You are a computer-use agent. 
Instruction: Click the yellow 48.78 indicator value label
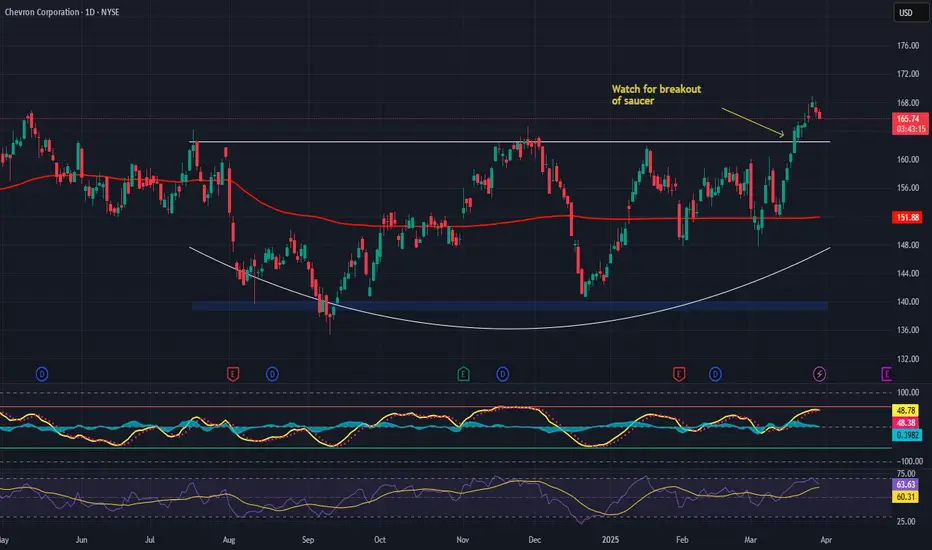coord(906,410)
